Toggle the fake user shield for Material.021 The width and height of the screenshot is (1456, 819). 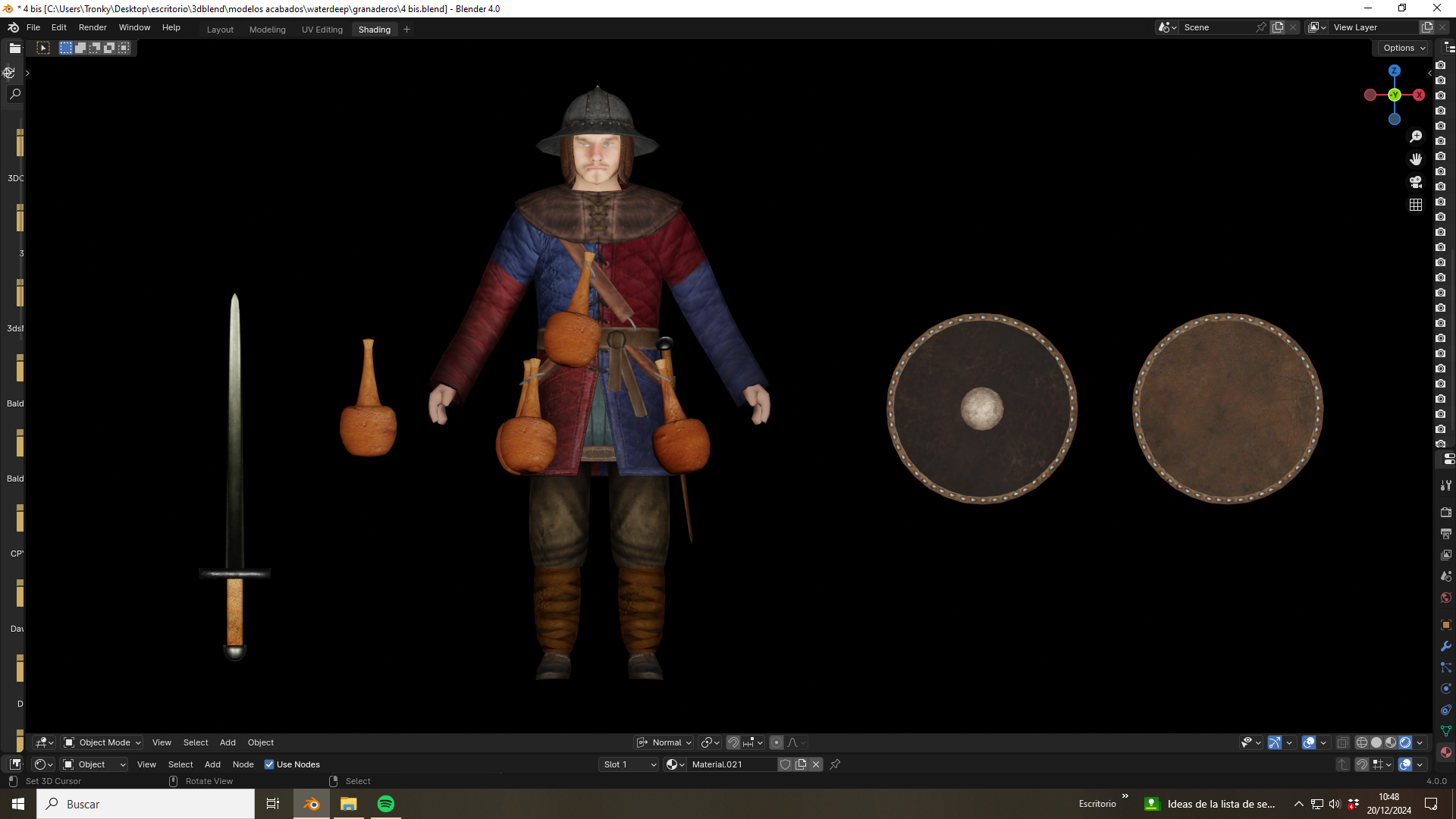click(x=786, y=764)
